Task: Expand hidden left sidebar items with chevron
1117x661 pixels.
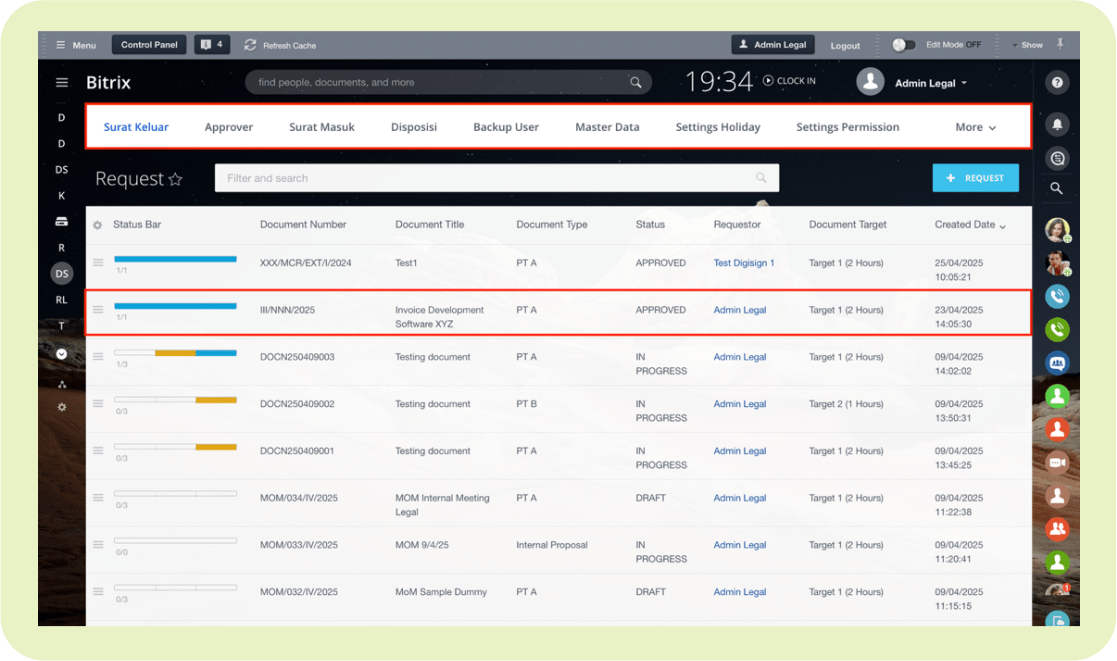Action: (61, 354)
